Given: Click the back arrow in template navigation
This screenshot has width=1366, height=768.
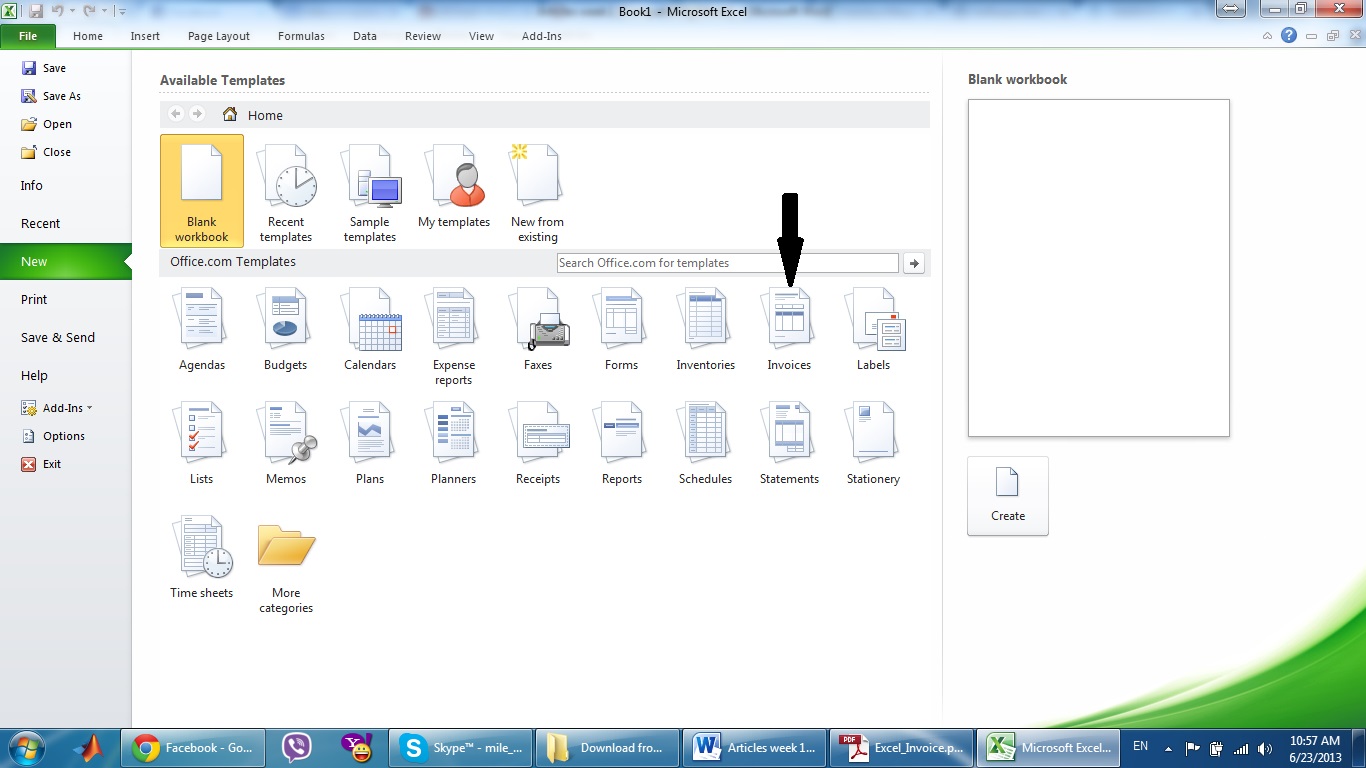Looking at the screenshot, I should pos(176,114).
